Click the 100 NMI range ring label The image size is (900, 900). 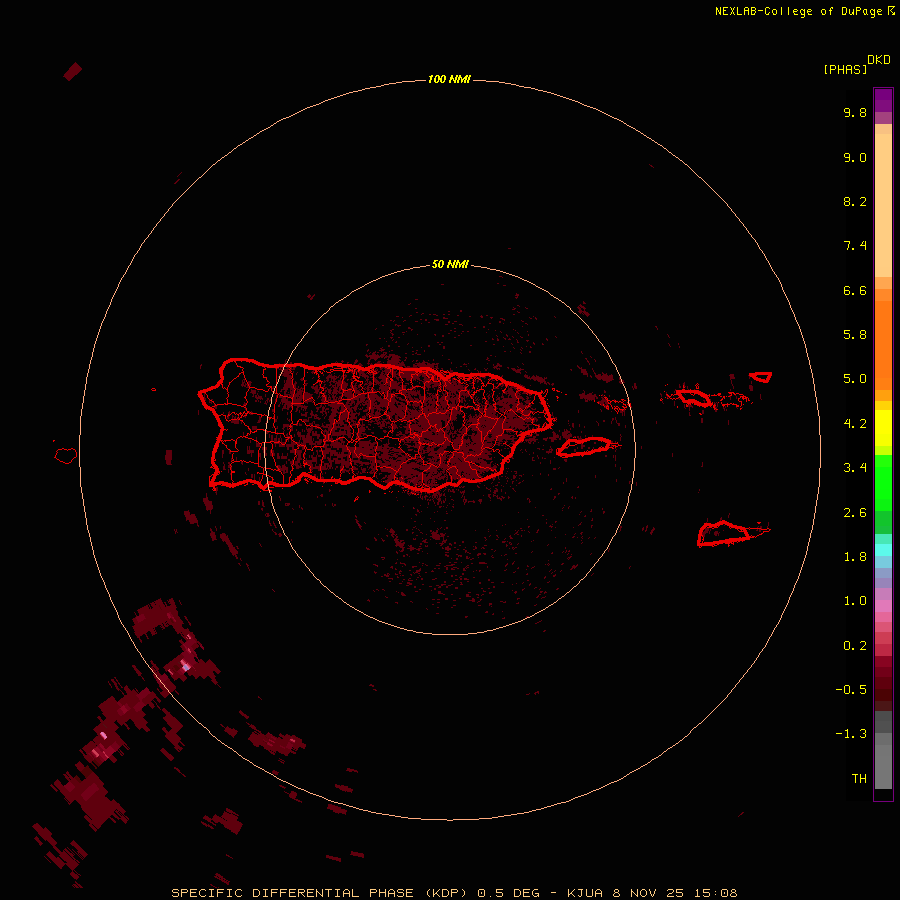449,79
